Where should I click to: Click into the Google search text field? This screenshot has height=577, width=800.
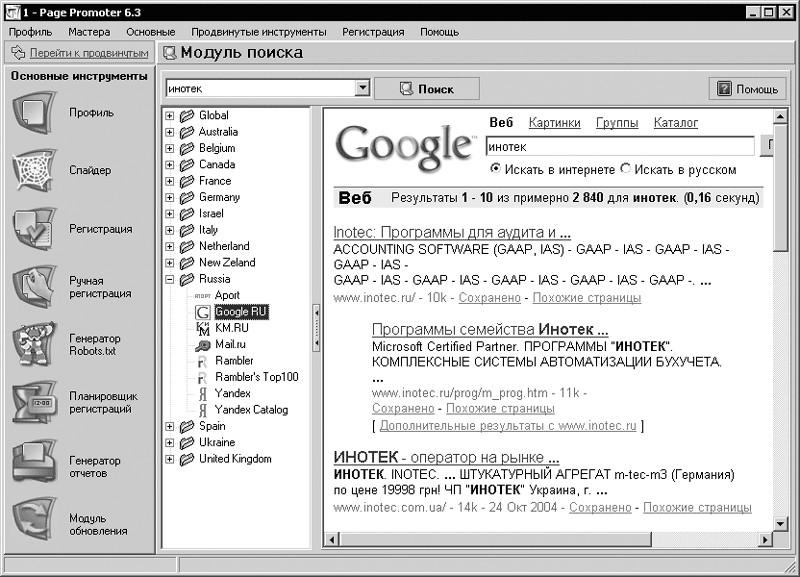click(620, 146)
